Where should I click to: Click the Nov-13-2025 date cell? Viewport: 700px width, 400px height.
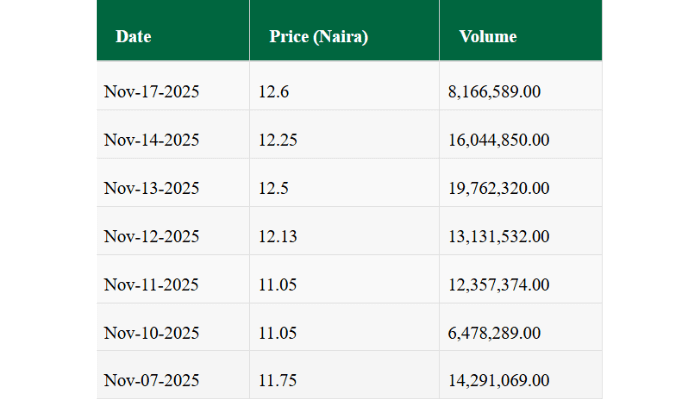point(152,188)
